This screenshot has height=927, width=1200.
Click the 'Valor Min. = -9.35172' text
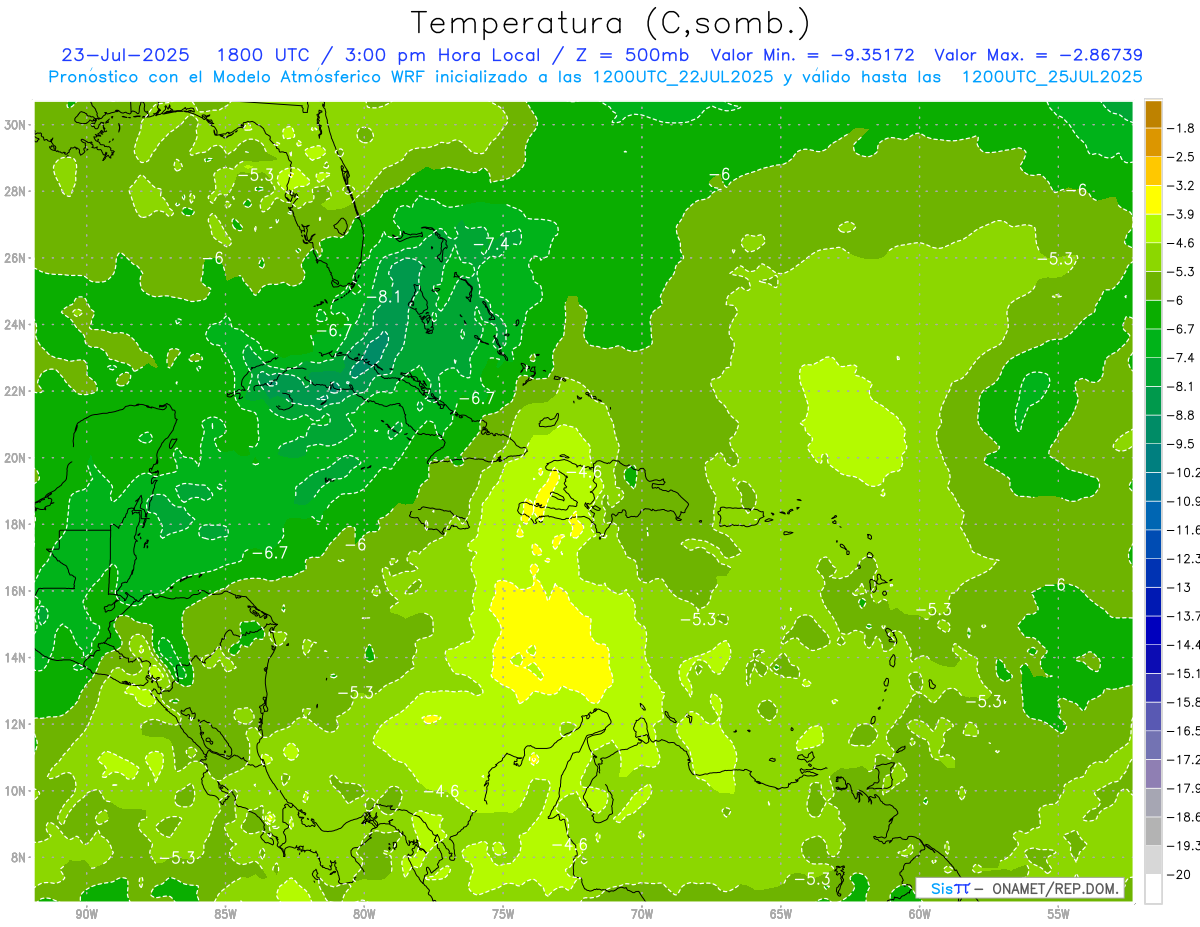[812, 55]
